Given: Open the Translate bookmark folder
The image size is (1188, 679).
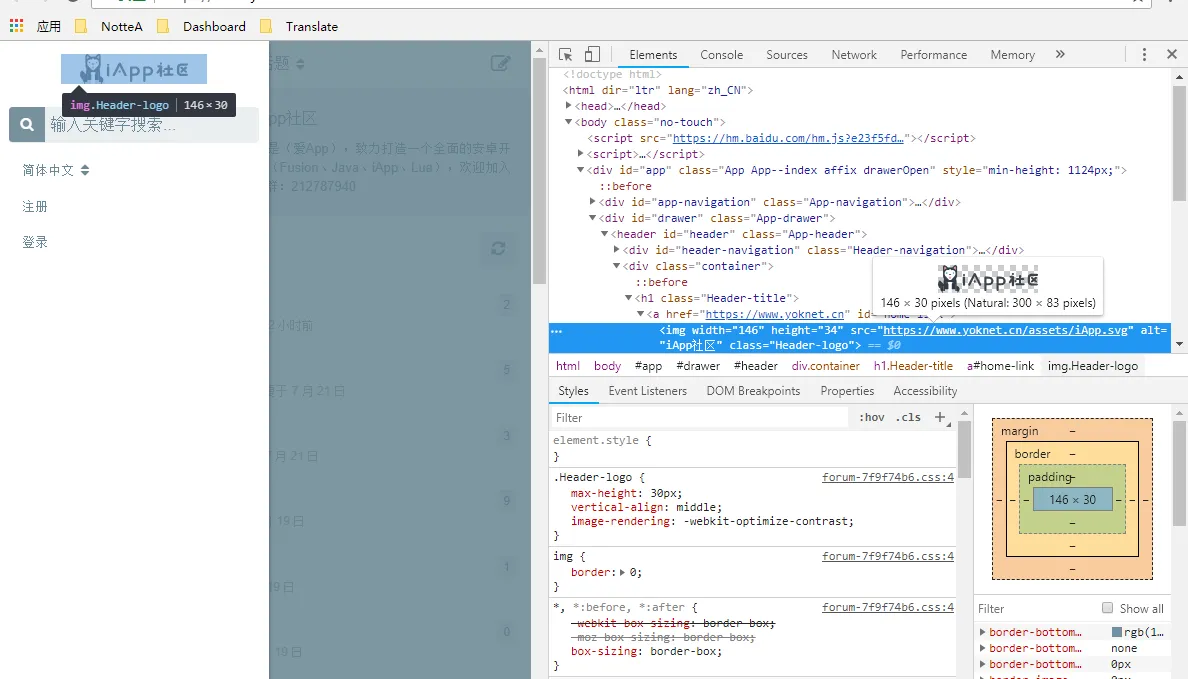Looking at the screenshot, I should pyautogui.click(x=299, y=27).
